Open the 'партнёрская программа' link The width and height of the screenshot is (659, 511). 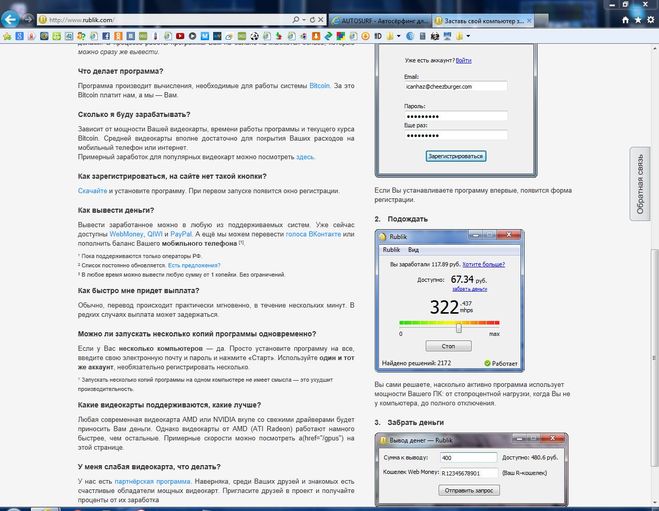[x=152, y=482]
